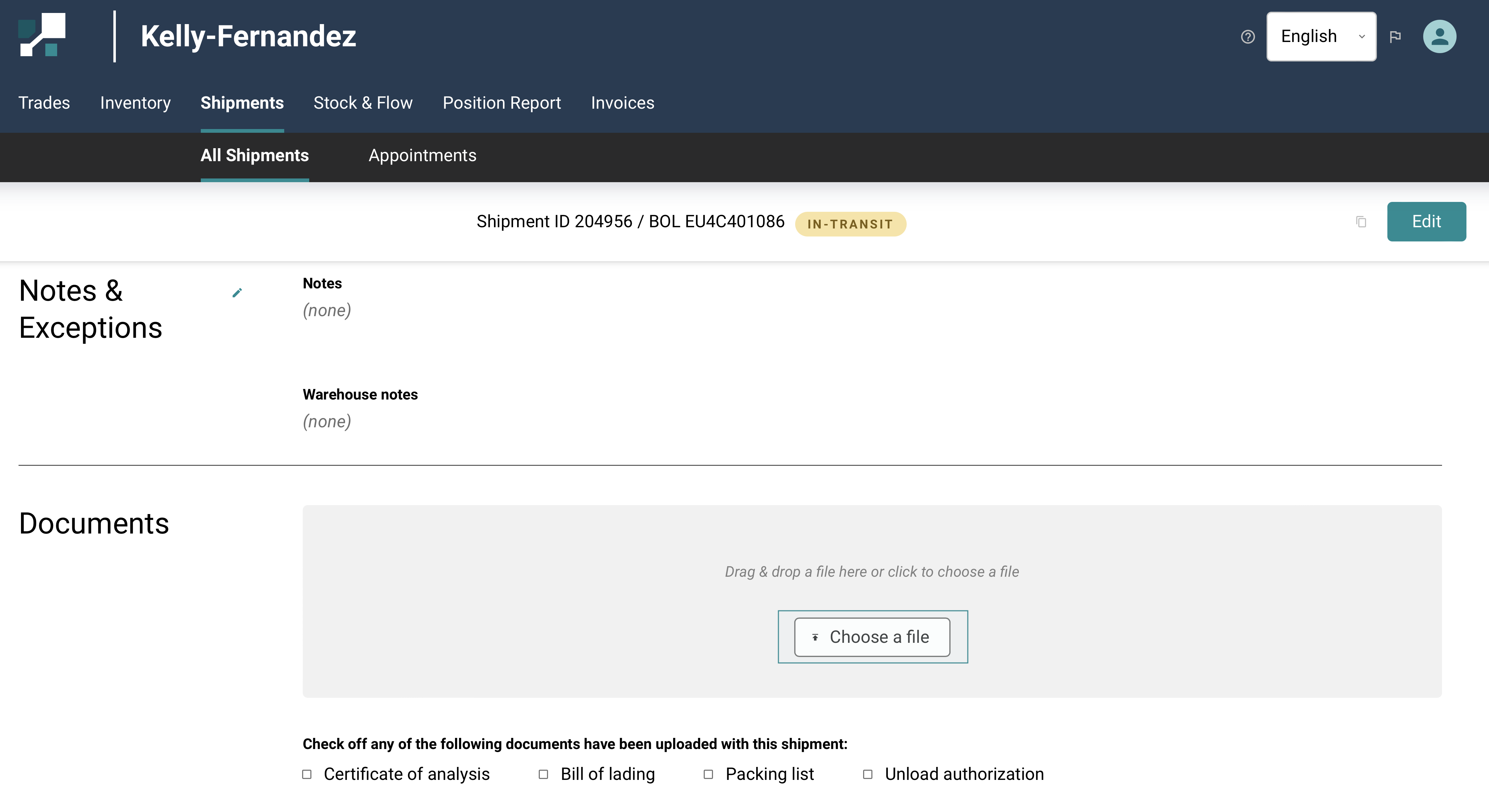
Task: Check the Bill of lading checkbox
Action: 543,774
